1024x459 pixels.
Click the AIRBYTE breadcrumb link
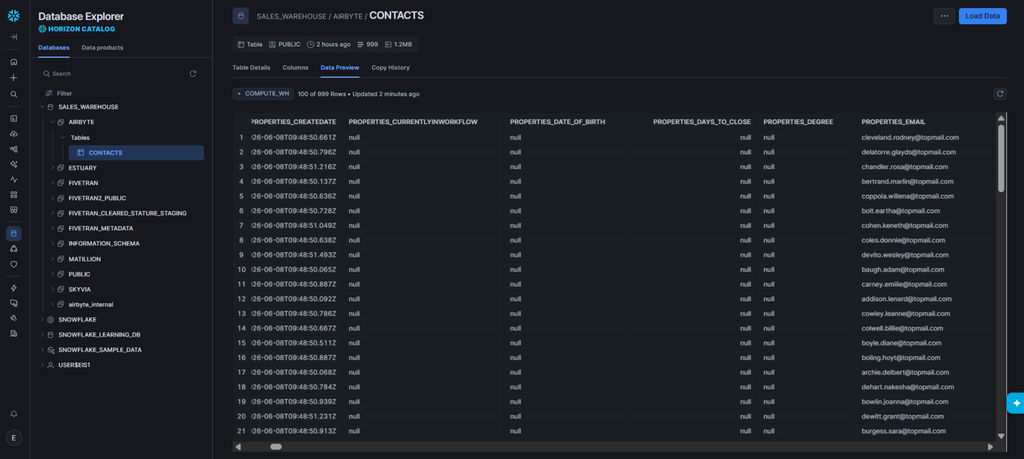pyautogui.click(x=347, y=16)
